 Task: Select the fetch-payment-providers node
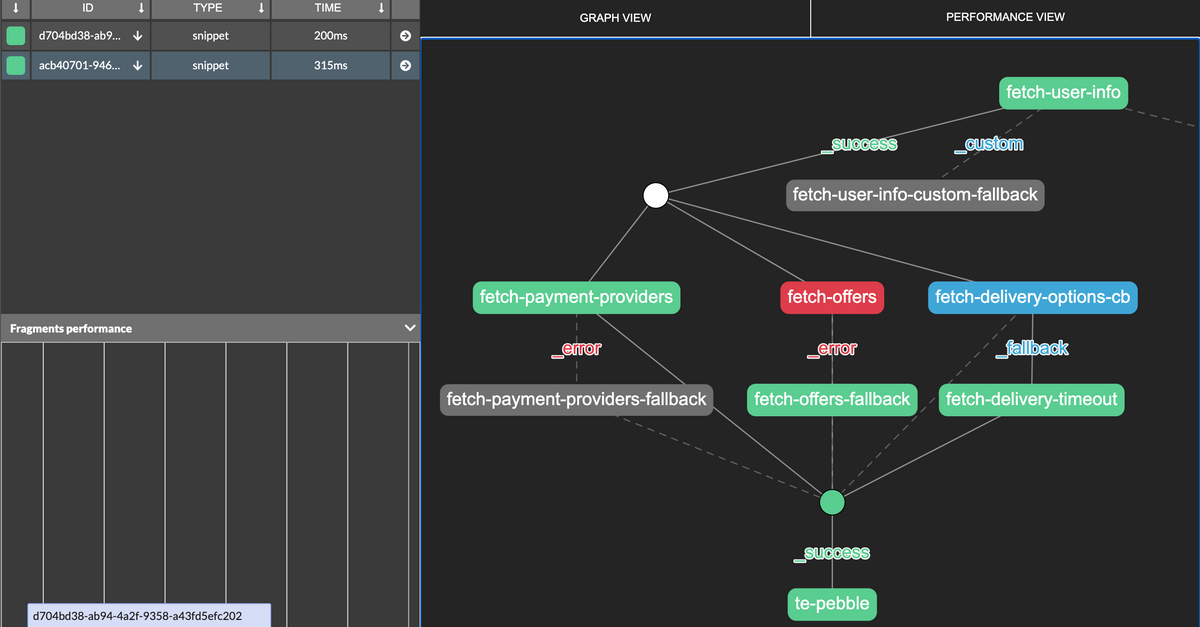[576, 297]
